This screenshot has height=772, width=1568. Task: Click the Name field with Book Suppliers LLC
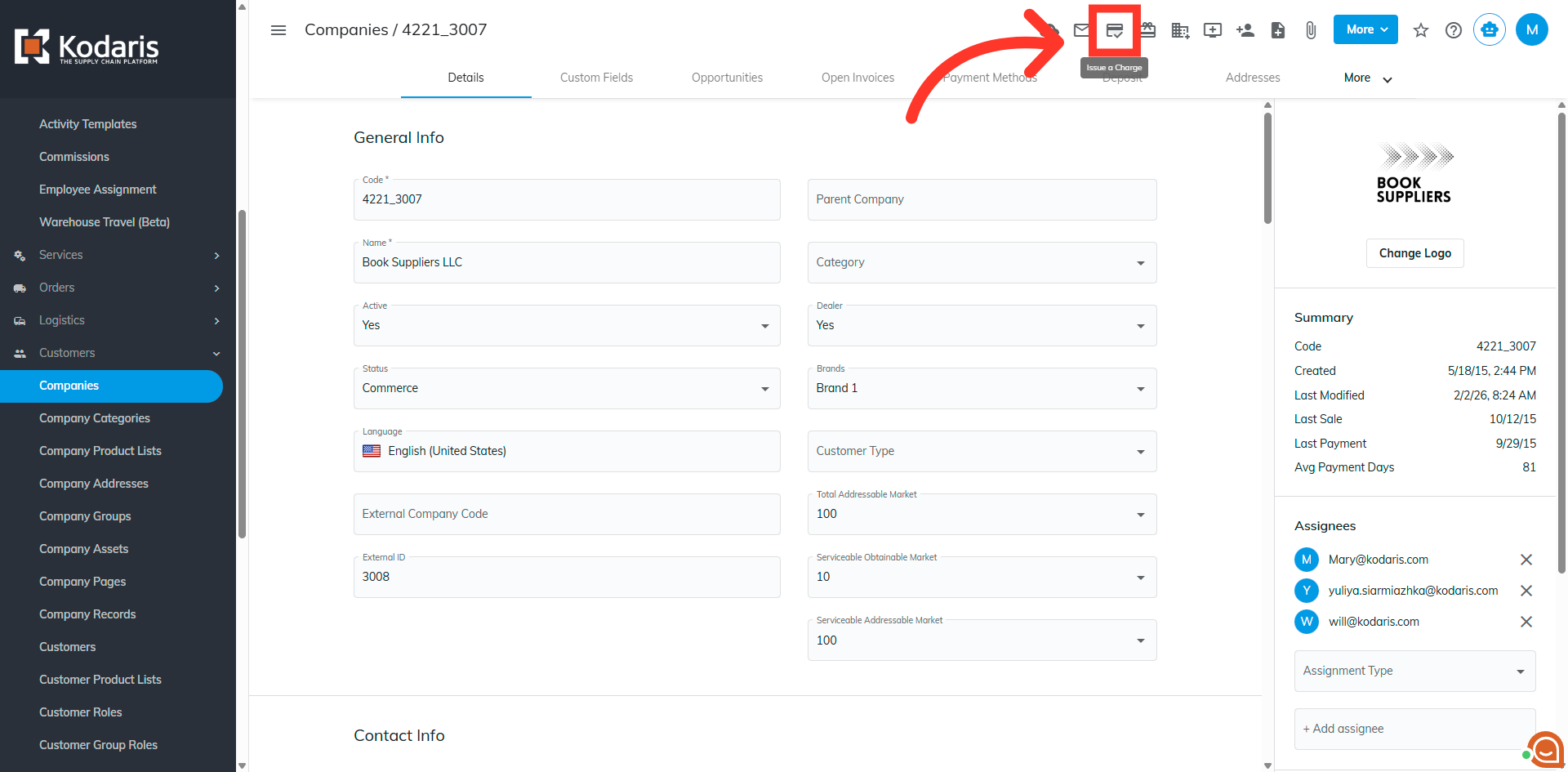point(567,262)
